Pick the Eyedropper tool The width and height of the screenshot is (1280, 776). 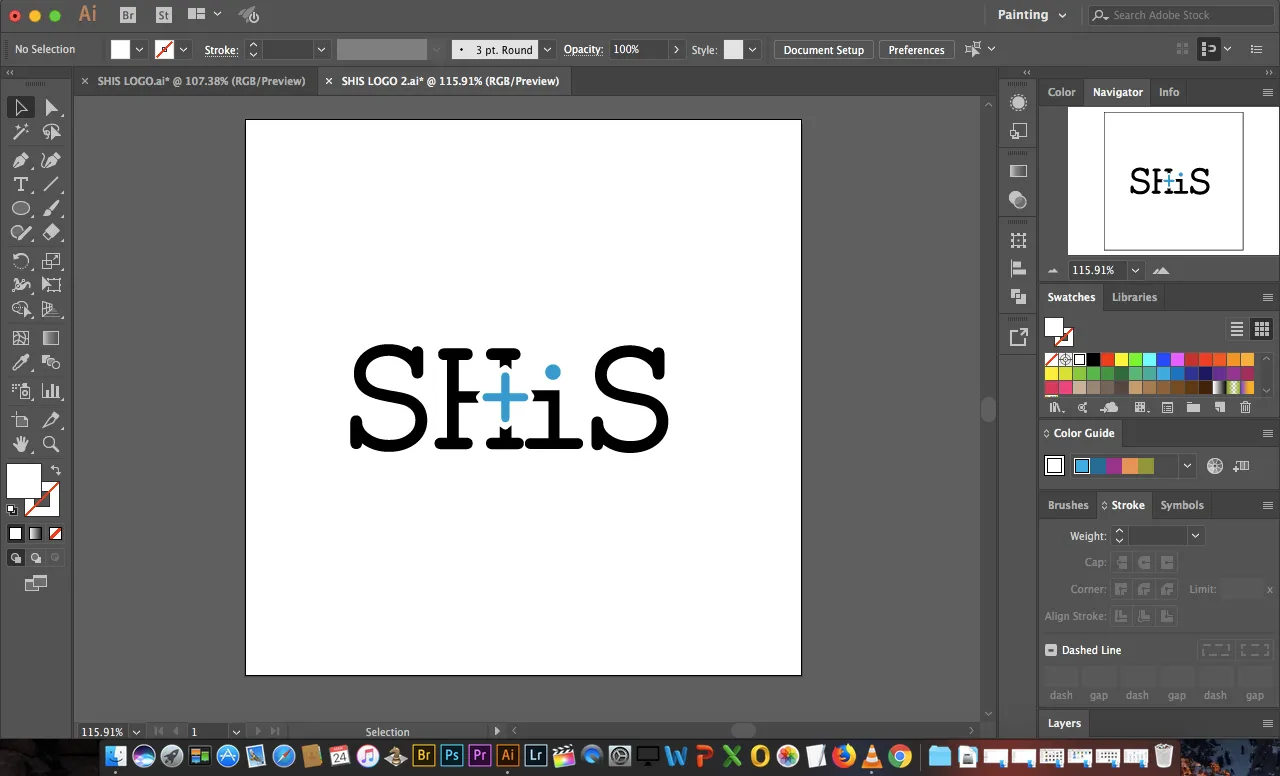pos(21,363)
